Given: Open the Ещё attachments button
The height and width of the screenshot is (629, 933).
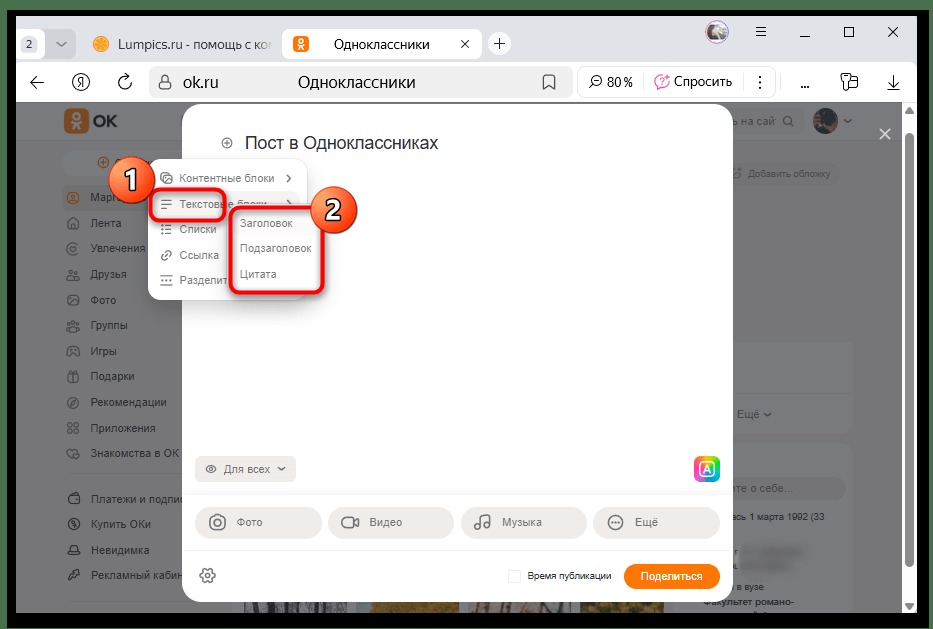Looking at the screenshot, I should coord(656,522).
